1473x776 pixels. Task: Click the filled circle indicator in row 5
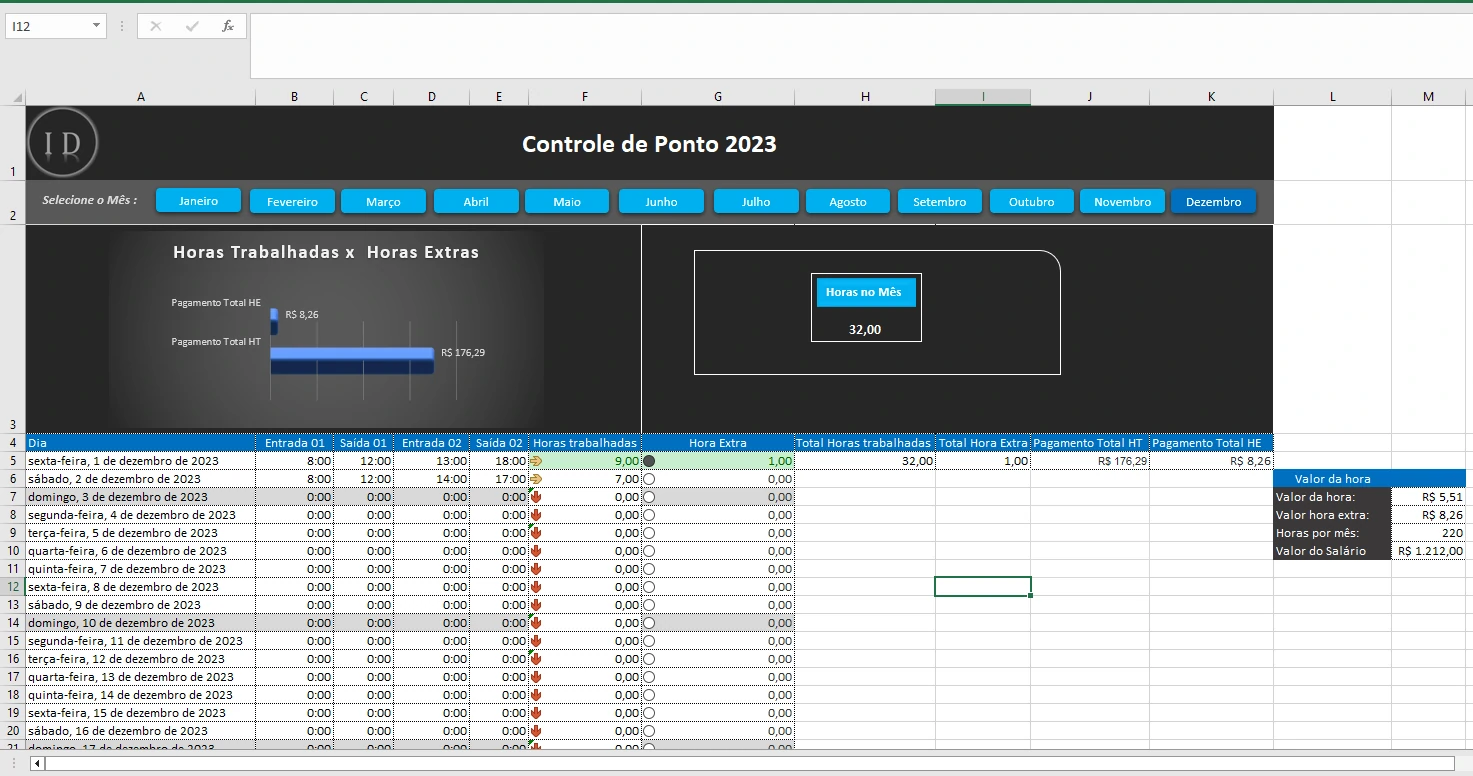tap(649, 461)
